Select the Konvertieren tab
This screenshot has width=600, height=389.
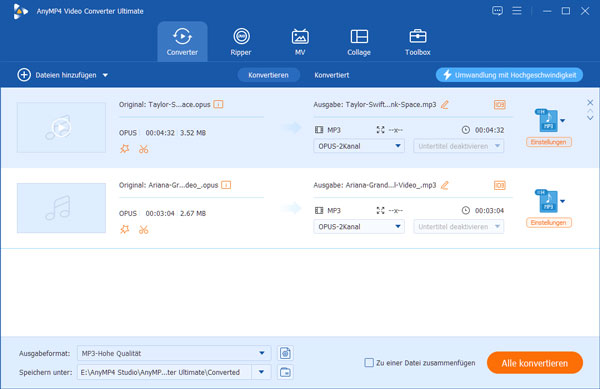click(268, 75)
